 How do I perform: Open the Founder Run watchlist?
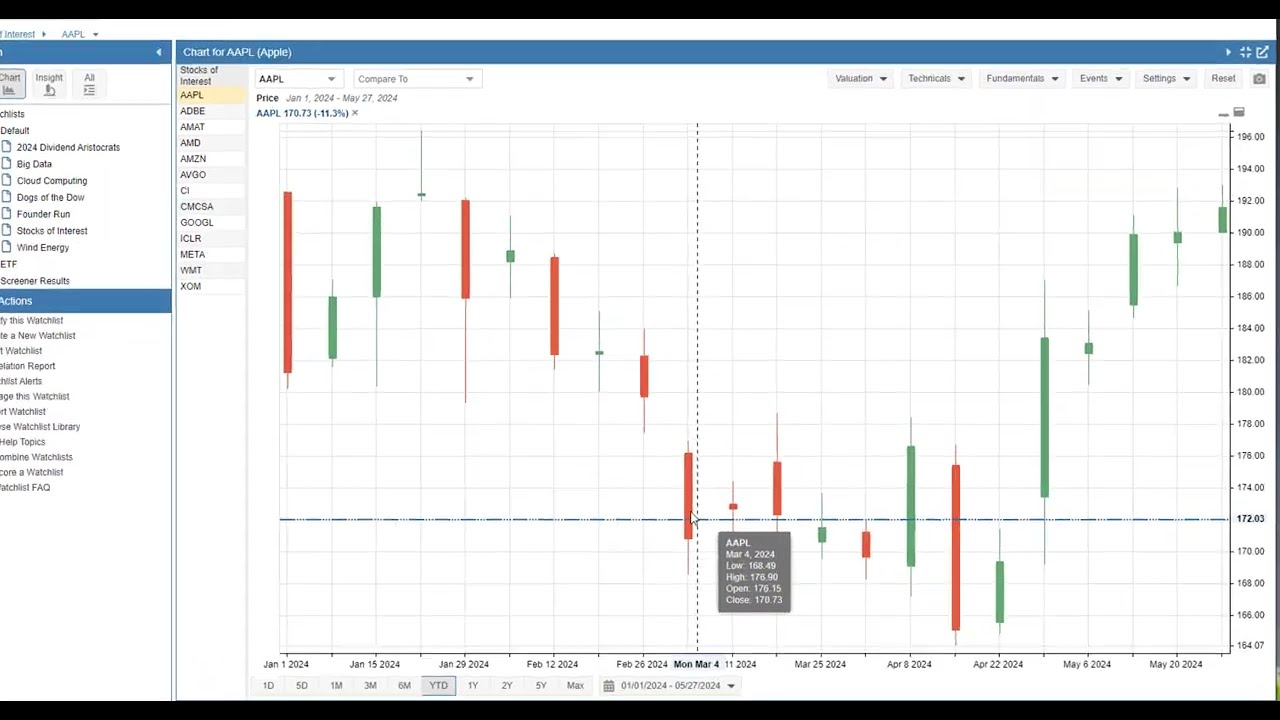43,214
